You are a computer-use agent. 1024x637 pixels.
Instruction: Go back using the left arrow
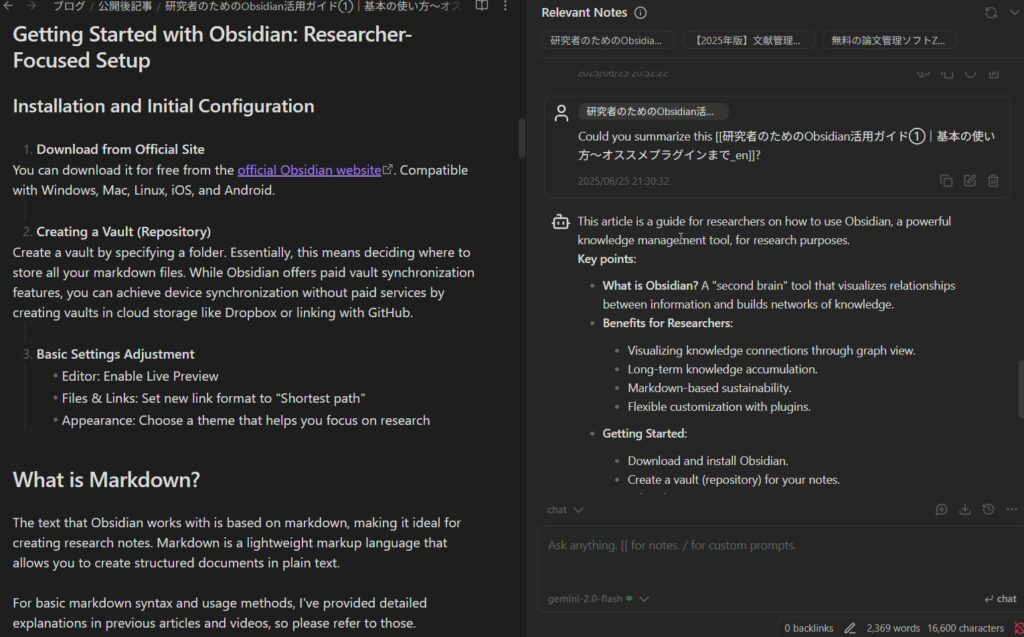[8, 6]
